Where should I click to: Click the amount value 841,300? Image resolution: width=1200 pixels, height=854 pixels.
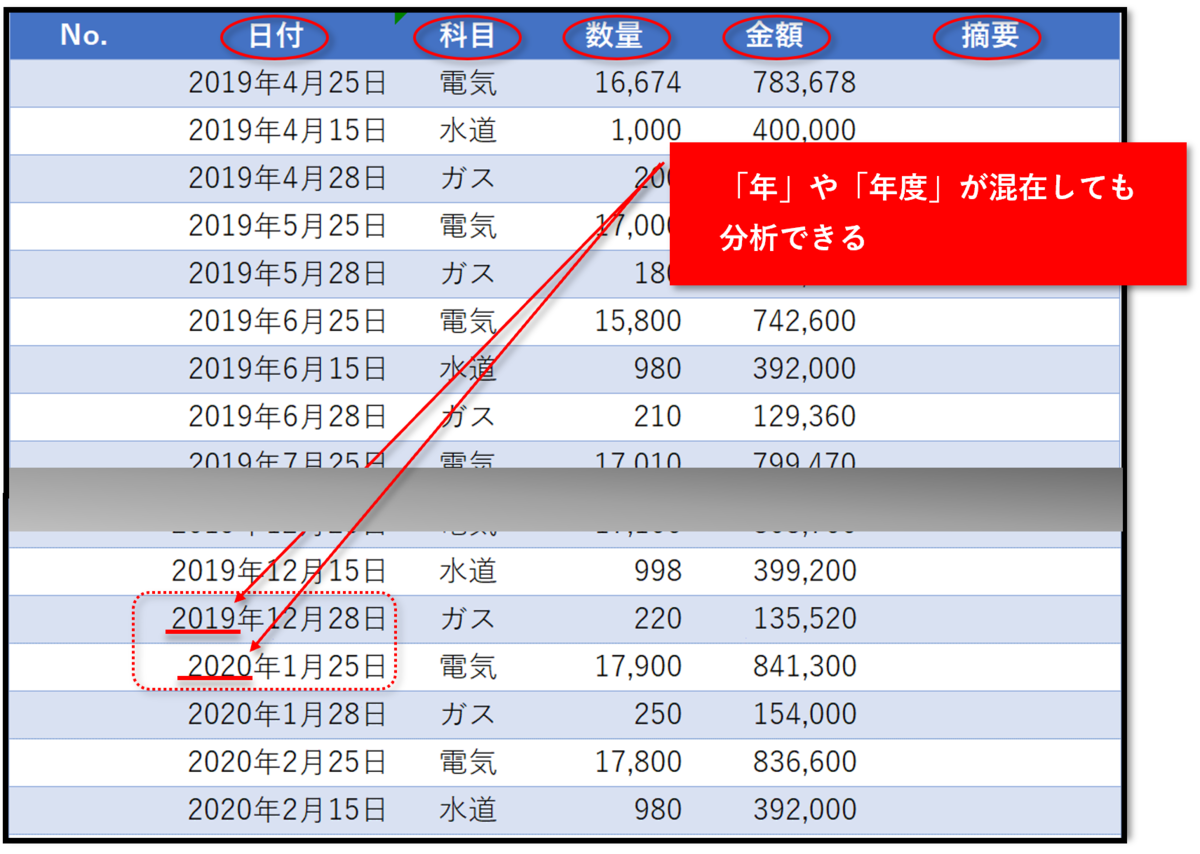[804, 666]
